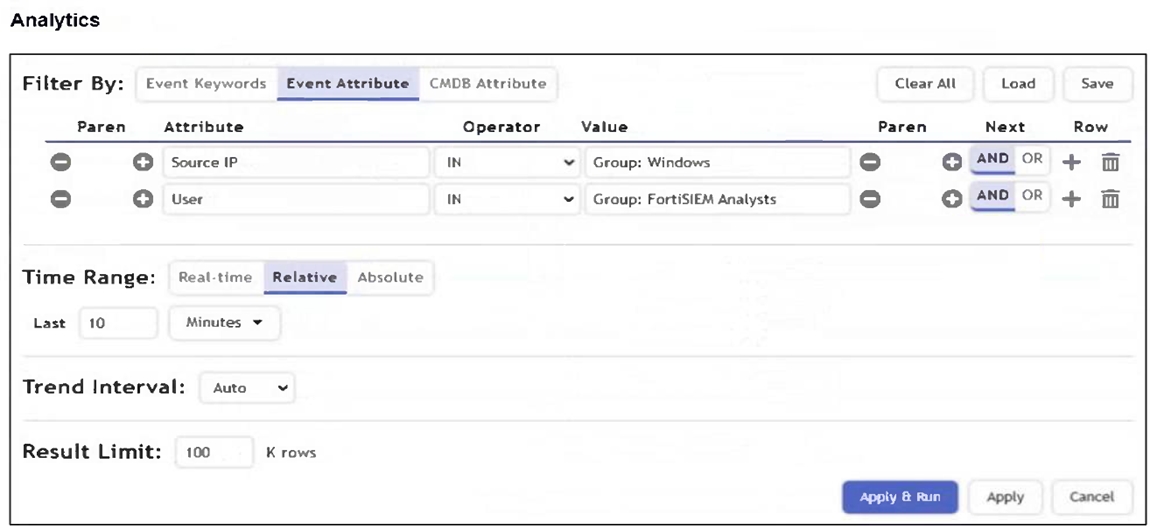
Task: Add new row after Source IP row
Action: pyautogui.click(x=1071, y=163)
